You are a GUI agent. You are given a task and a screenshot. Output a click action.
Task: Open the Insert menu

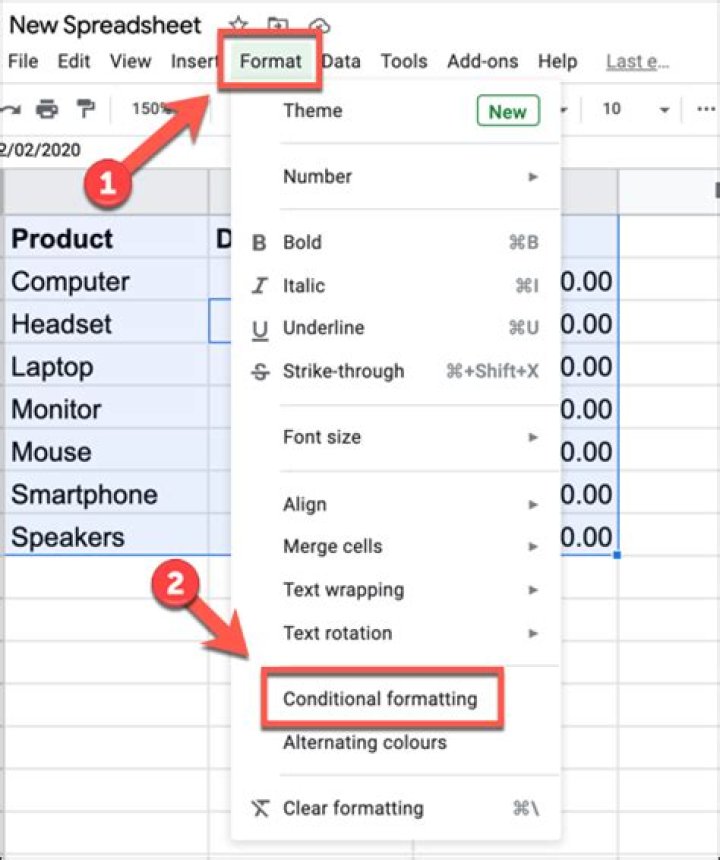coord(194,61)
